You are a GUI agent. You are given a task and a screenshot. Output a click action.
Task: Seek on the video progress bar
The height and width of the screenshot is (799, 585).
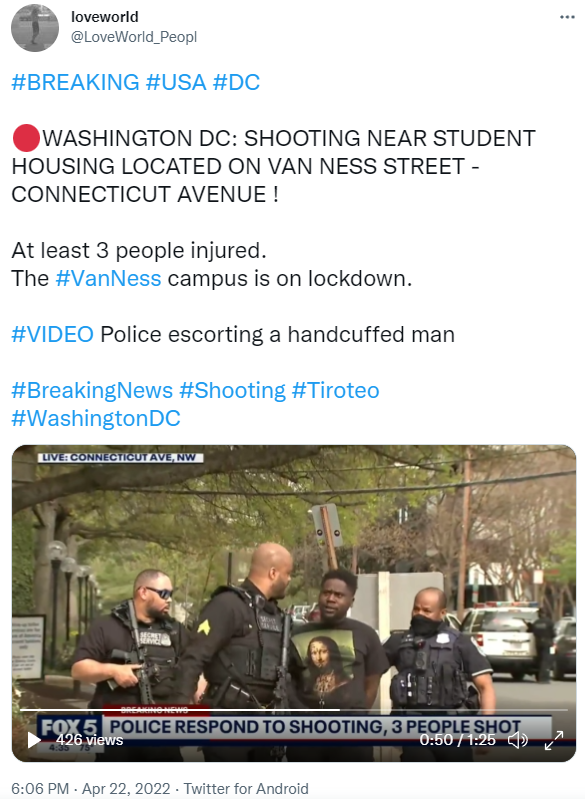coord(294,709)
